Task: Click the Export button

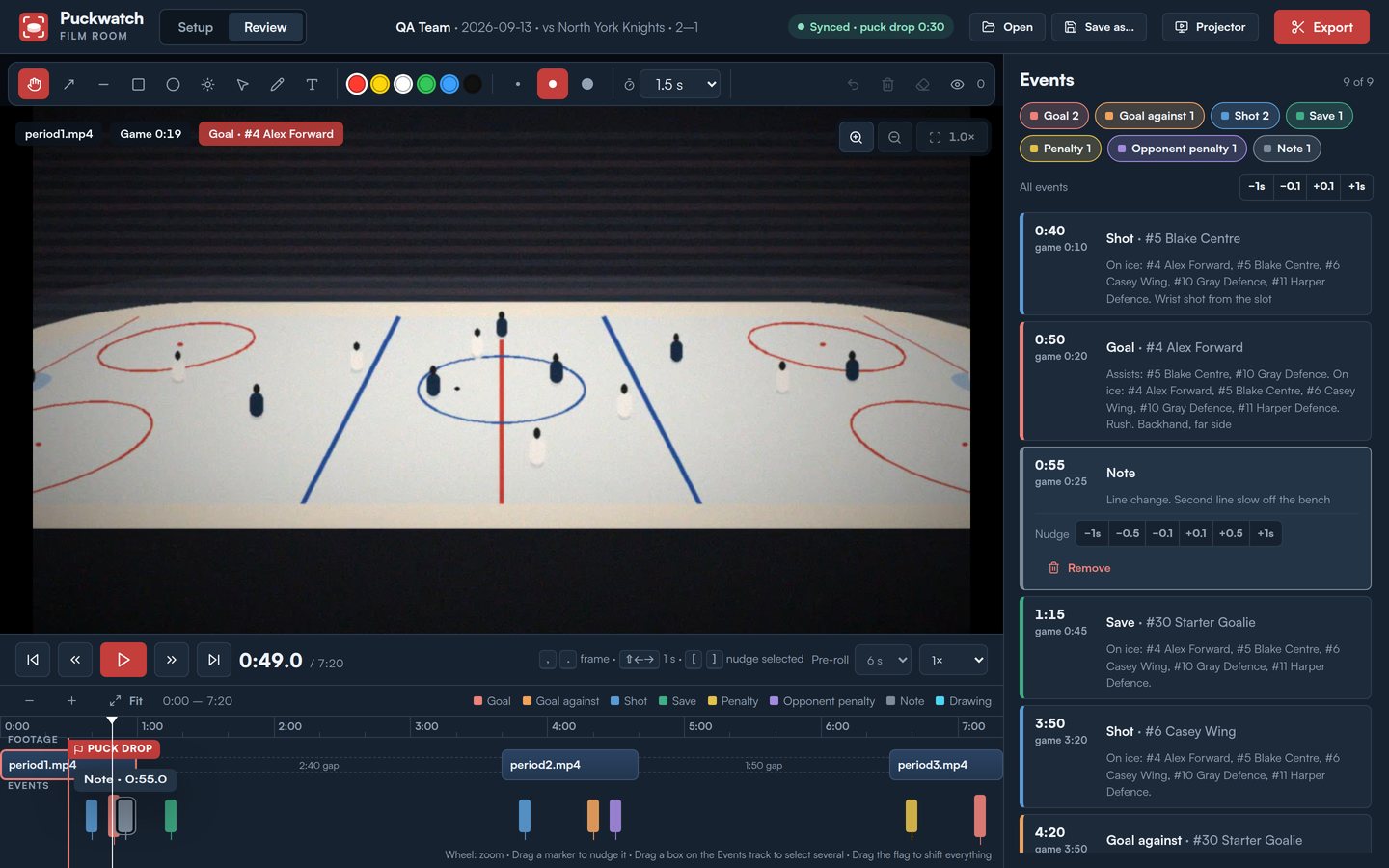Action: (x=1321, y=27)
